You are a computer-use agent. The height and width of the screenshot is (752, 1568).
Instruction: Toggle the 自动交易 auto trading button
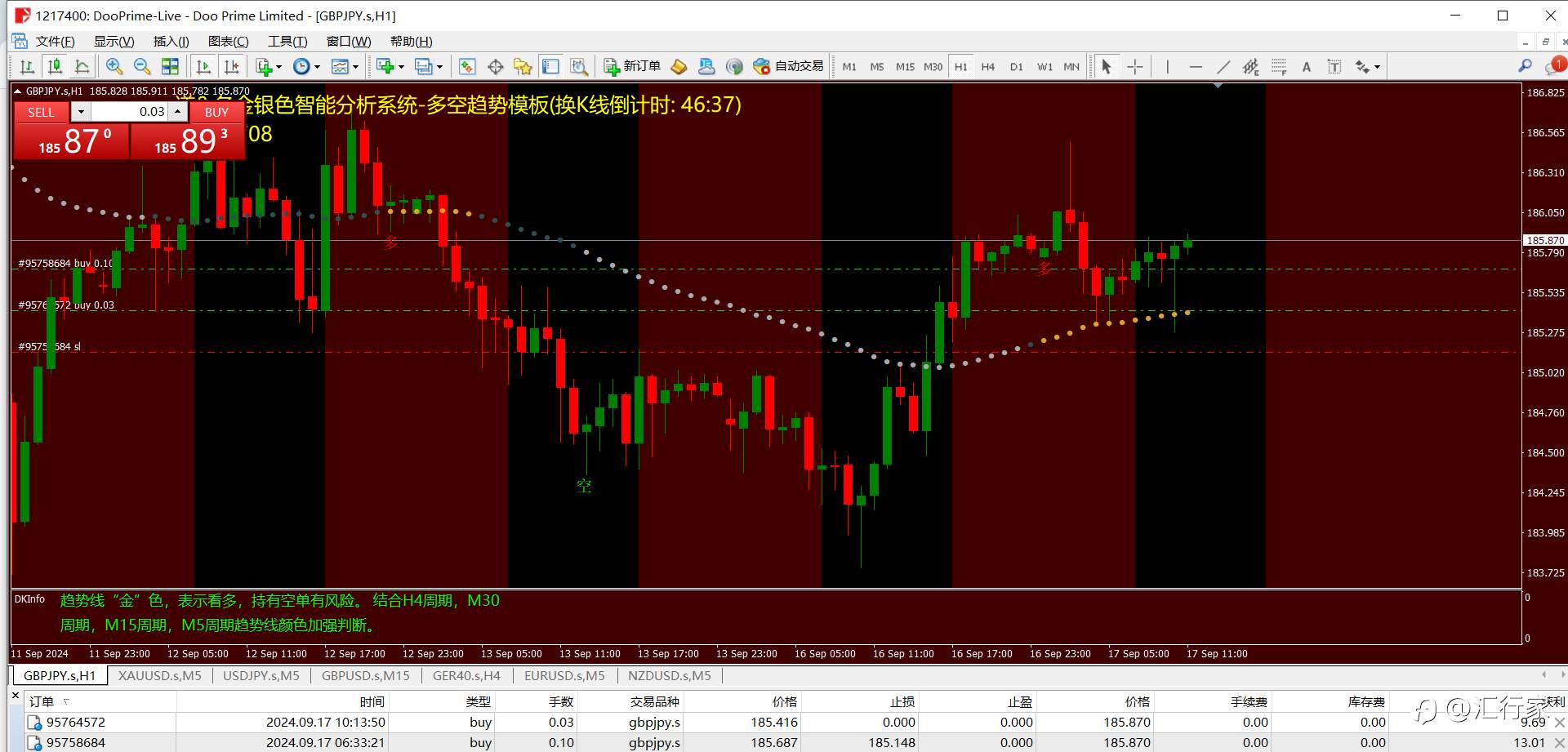click(x=788, y=66)
